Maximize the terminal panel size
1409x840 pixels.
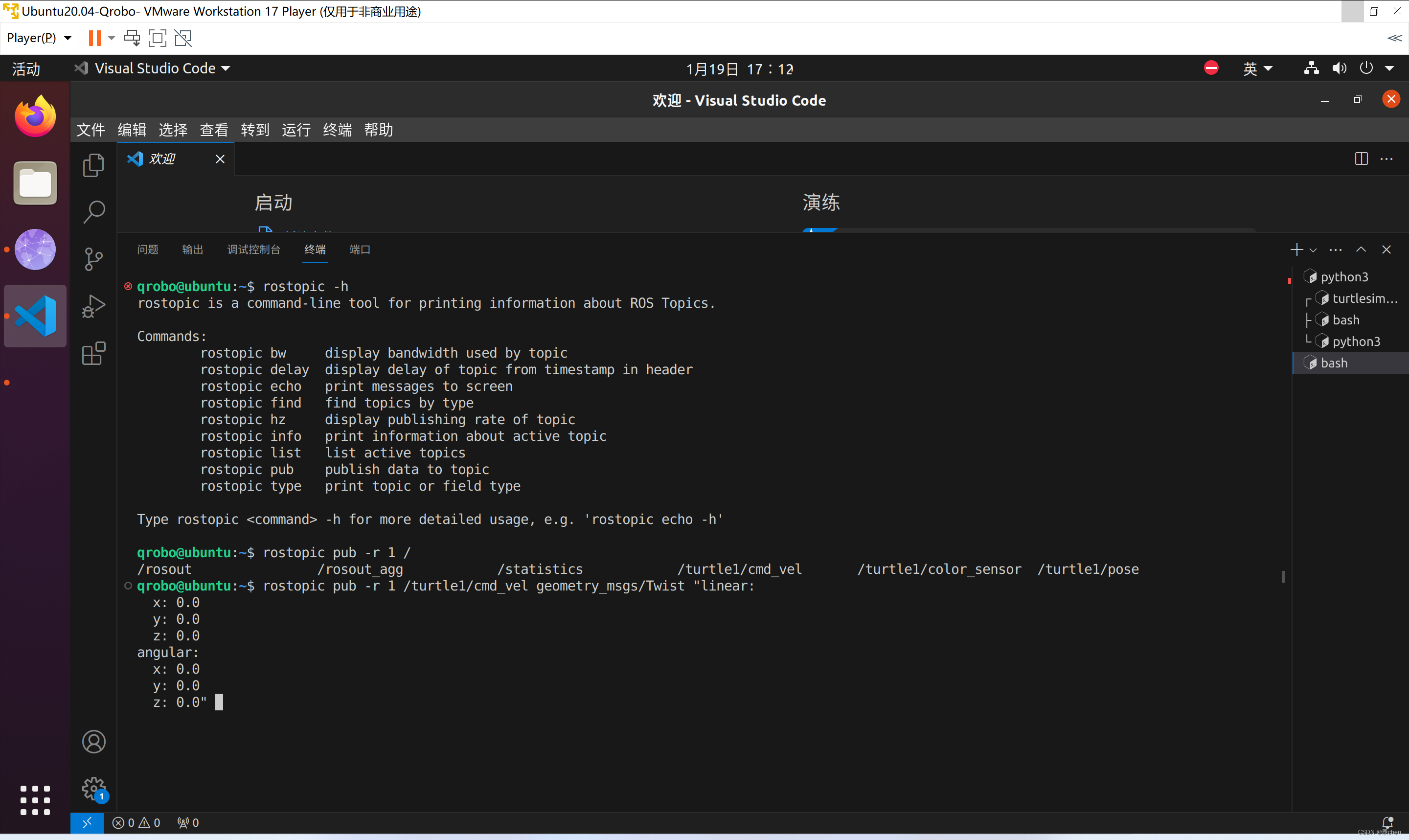(x=1361, y=250)
